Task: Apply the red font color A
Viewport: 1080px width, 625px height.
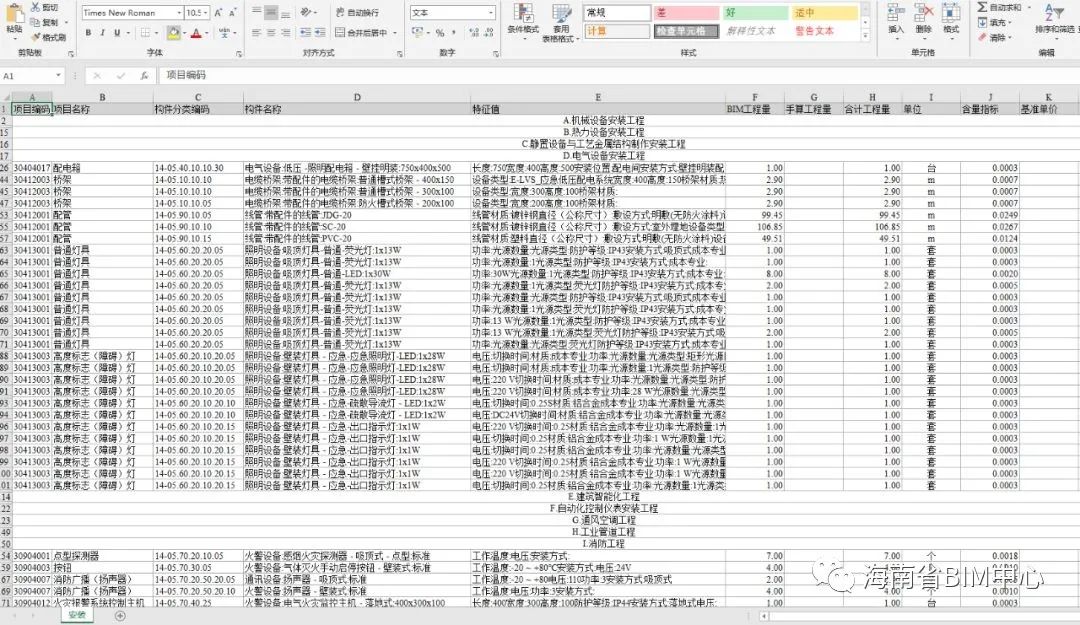Action: [196, 32]
